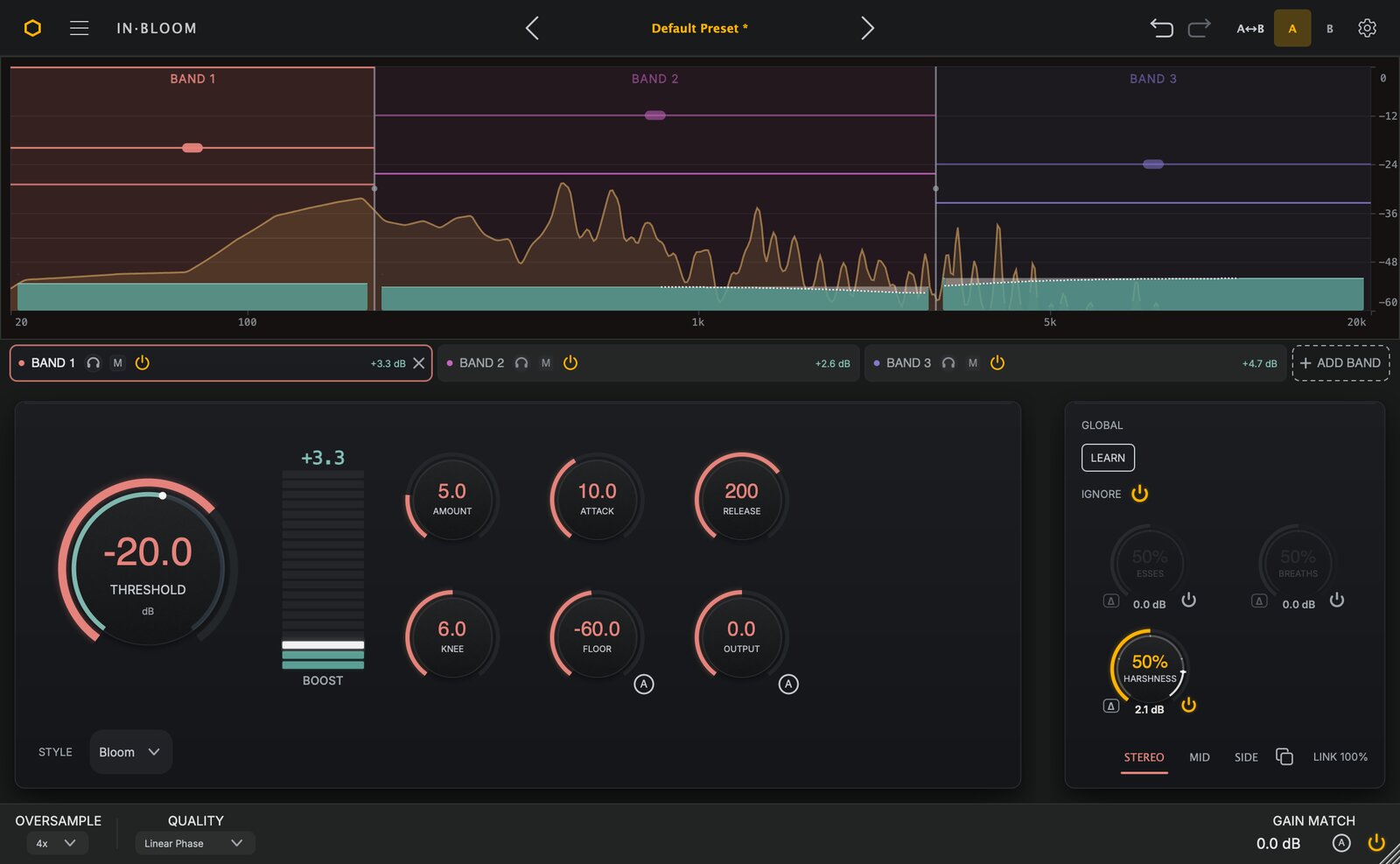Click the hexagon logo icon
The width and height of the screenshot is (1400, 864).
click(32, 28)
